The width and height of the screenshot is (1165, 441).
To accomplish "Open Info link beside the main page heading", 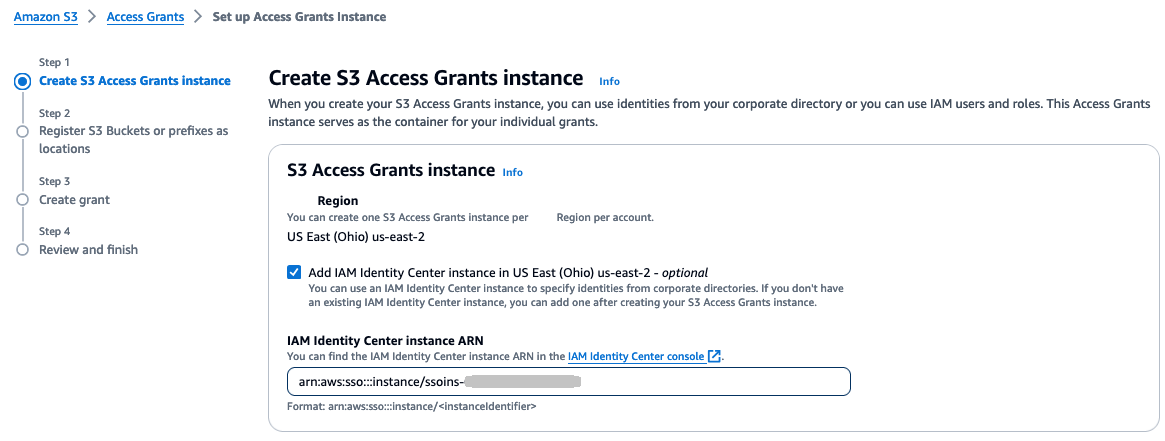I will pyautogui.click(x=609, y=81).
